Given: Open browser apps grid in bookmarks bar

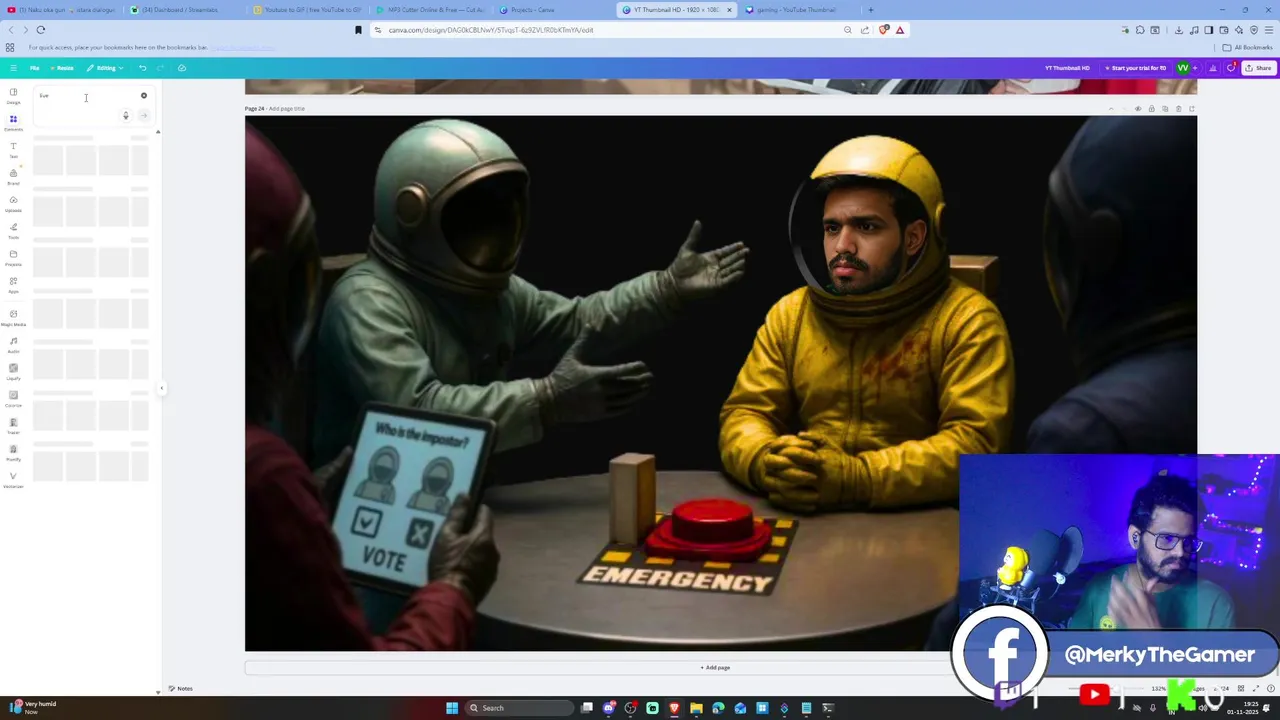Looking at the screenshot, I should click(x=10, y=47).
